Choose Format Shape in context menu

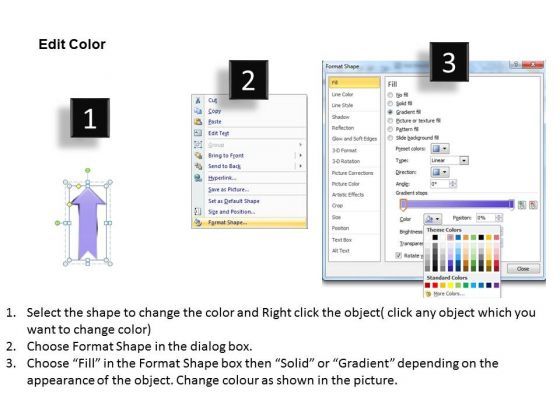click(x=249, y=222)
